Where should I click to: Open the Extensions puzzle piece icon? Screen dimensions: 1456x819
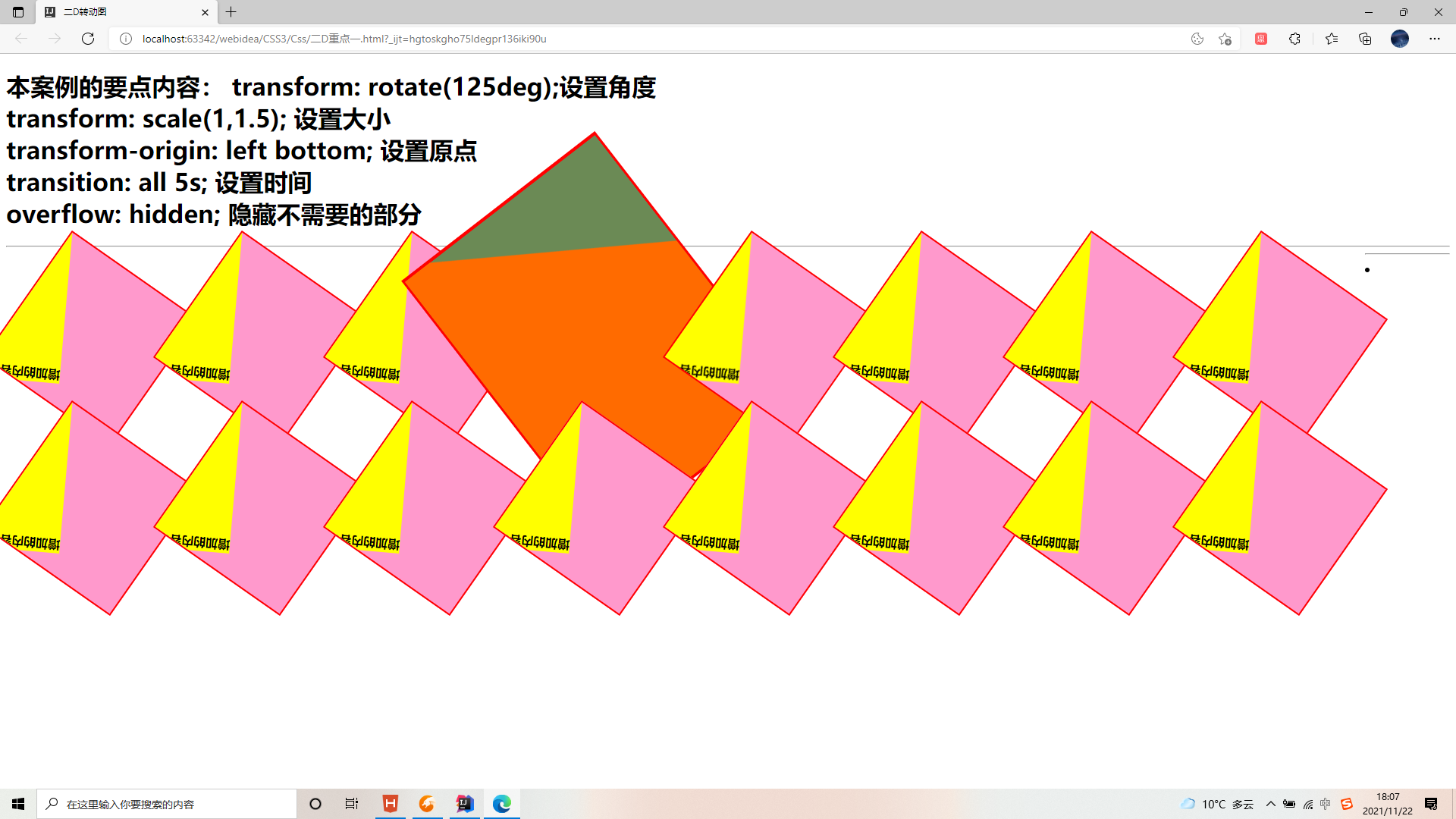tap(1295, 39)
